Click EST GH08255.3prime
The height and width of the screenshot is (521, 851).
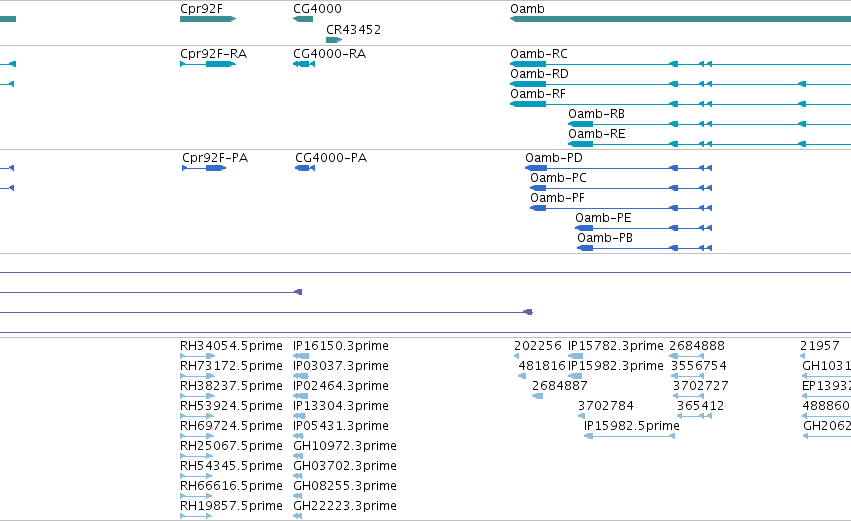pyautogui.click(x=297, y=496)
